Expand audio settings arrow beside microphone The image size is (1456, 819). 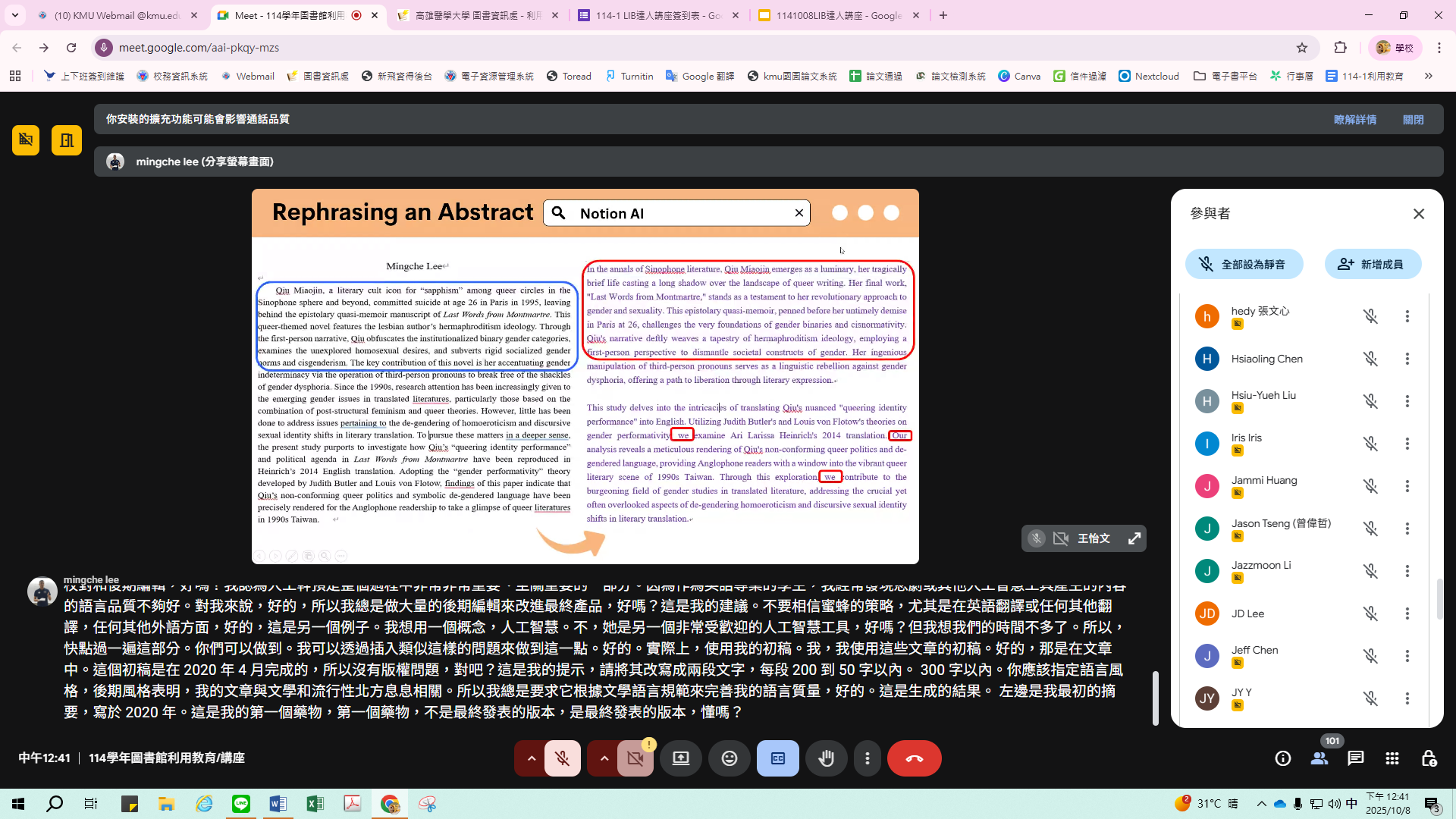point(531,758)
